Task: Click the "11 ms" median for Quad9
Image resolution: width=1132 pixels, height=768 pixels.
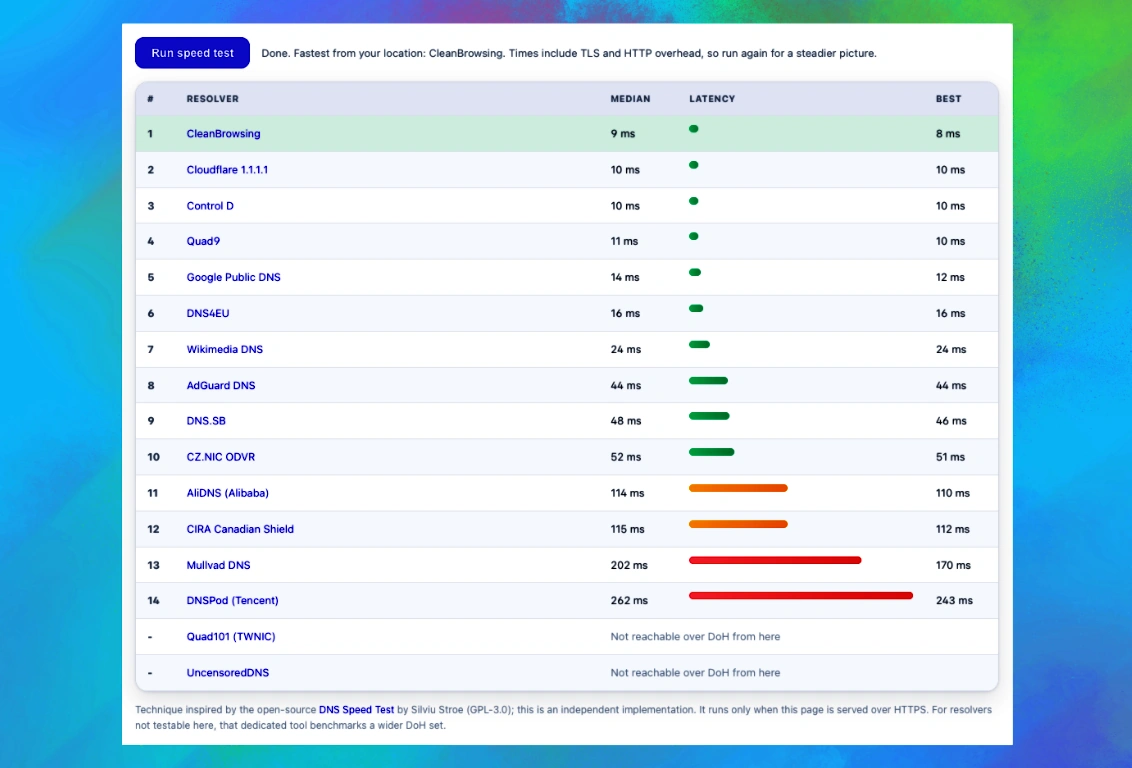Action: coord(624,241)
